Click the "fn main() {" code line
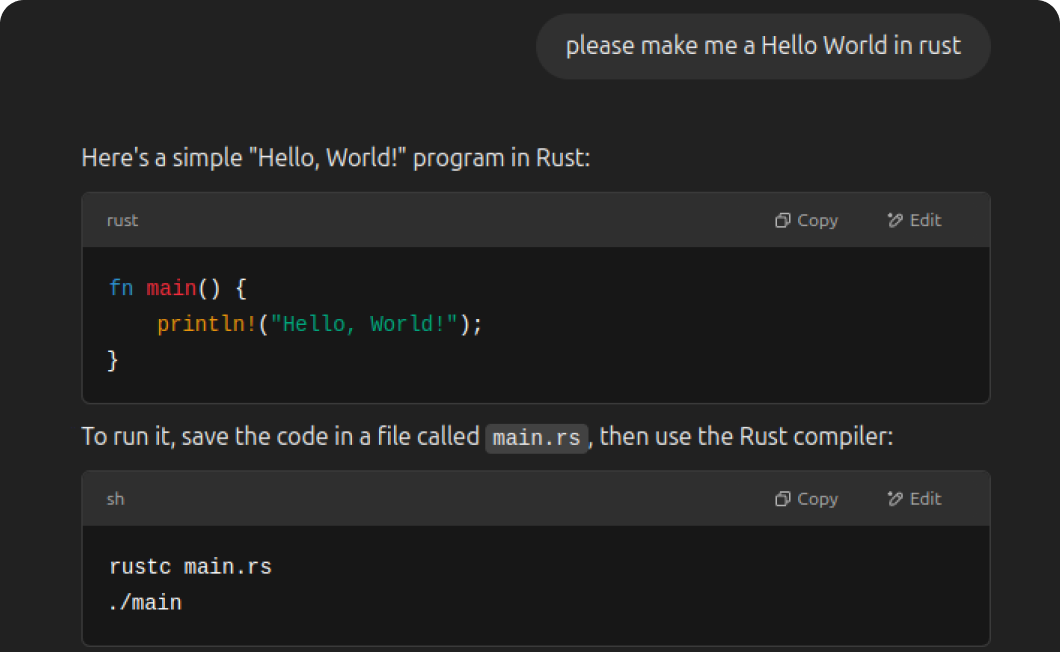Image resolution: width=1060 pixels, height=652 pixels. coord(178,288)
